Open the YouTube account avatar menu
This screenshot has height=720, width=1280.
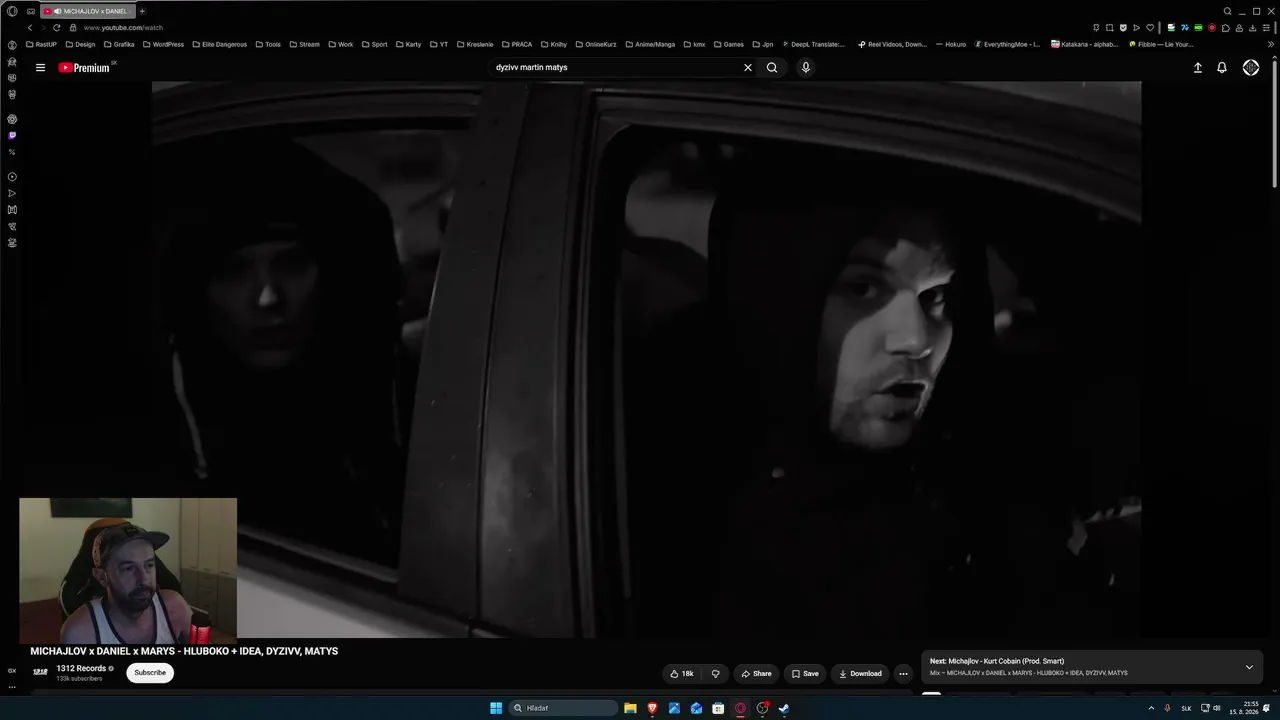[1251, 68]
